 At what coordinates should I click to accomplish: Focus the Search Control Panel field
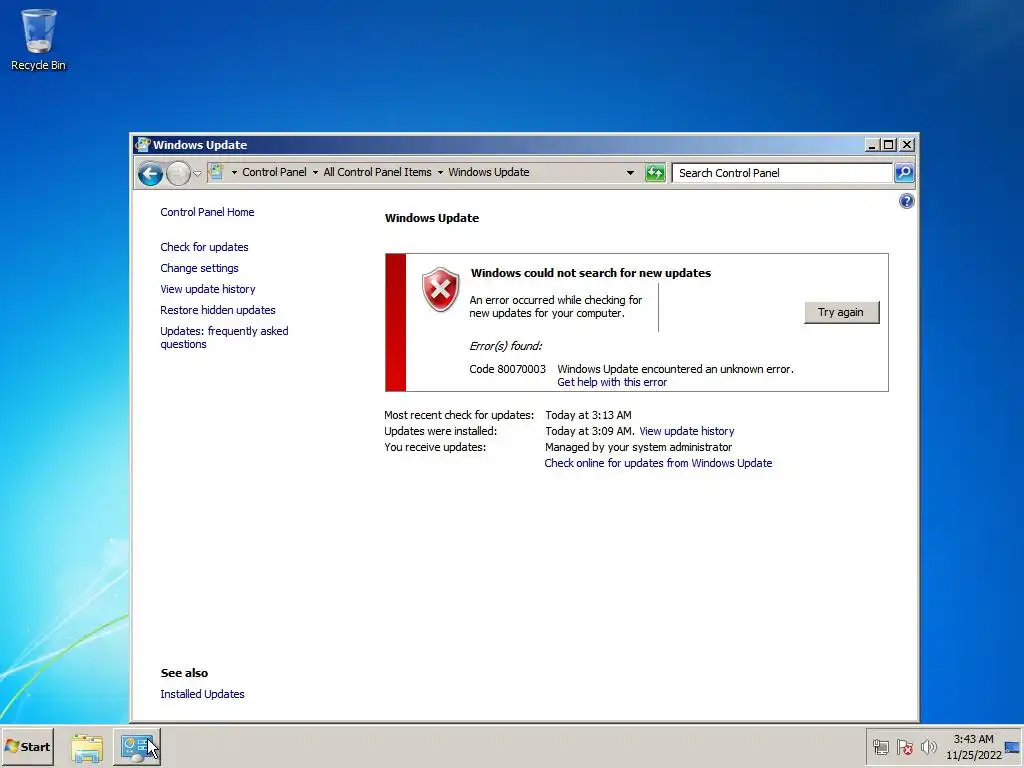point(782,173)
